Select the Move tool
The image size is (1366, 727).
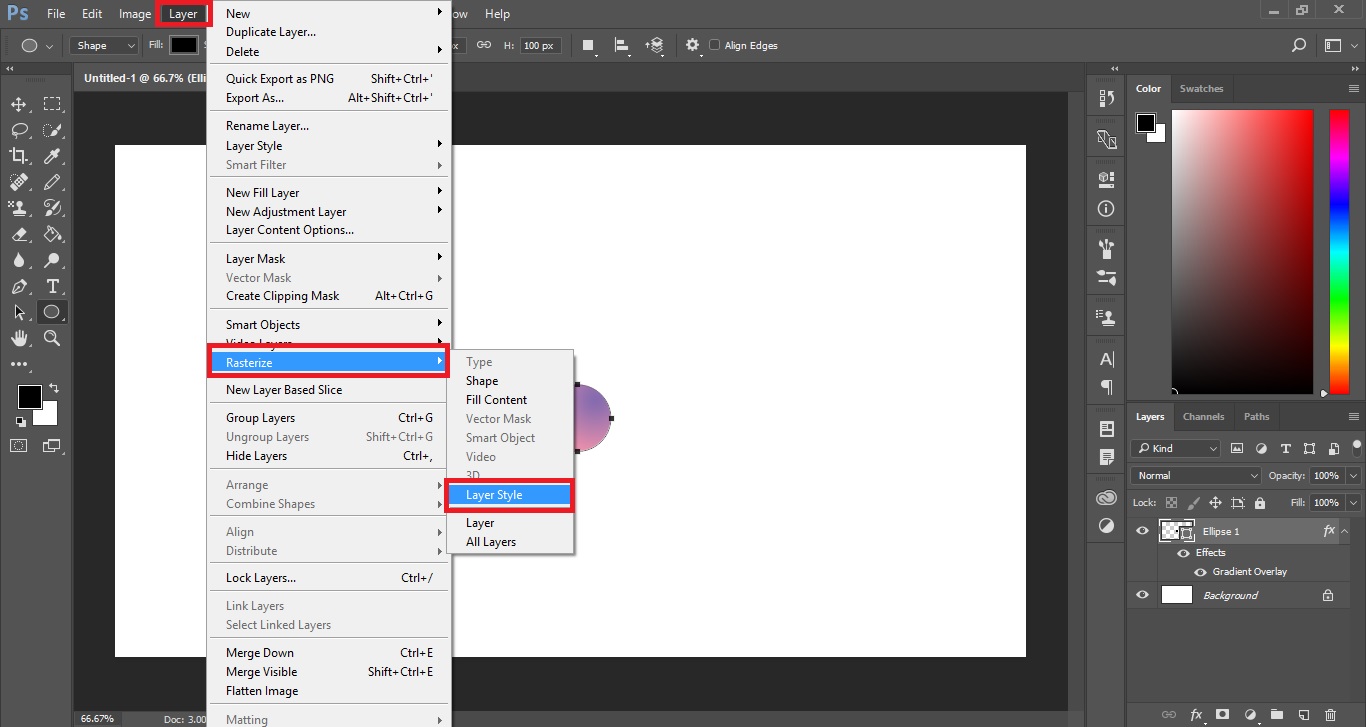coord(19,104)
